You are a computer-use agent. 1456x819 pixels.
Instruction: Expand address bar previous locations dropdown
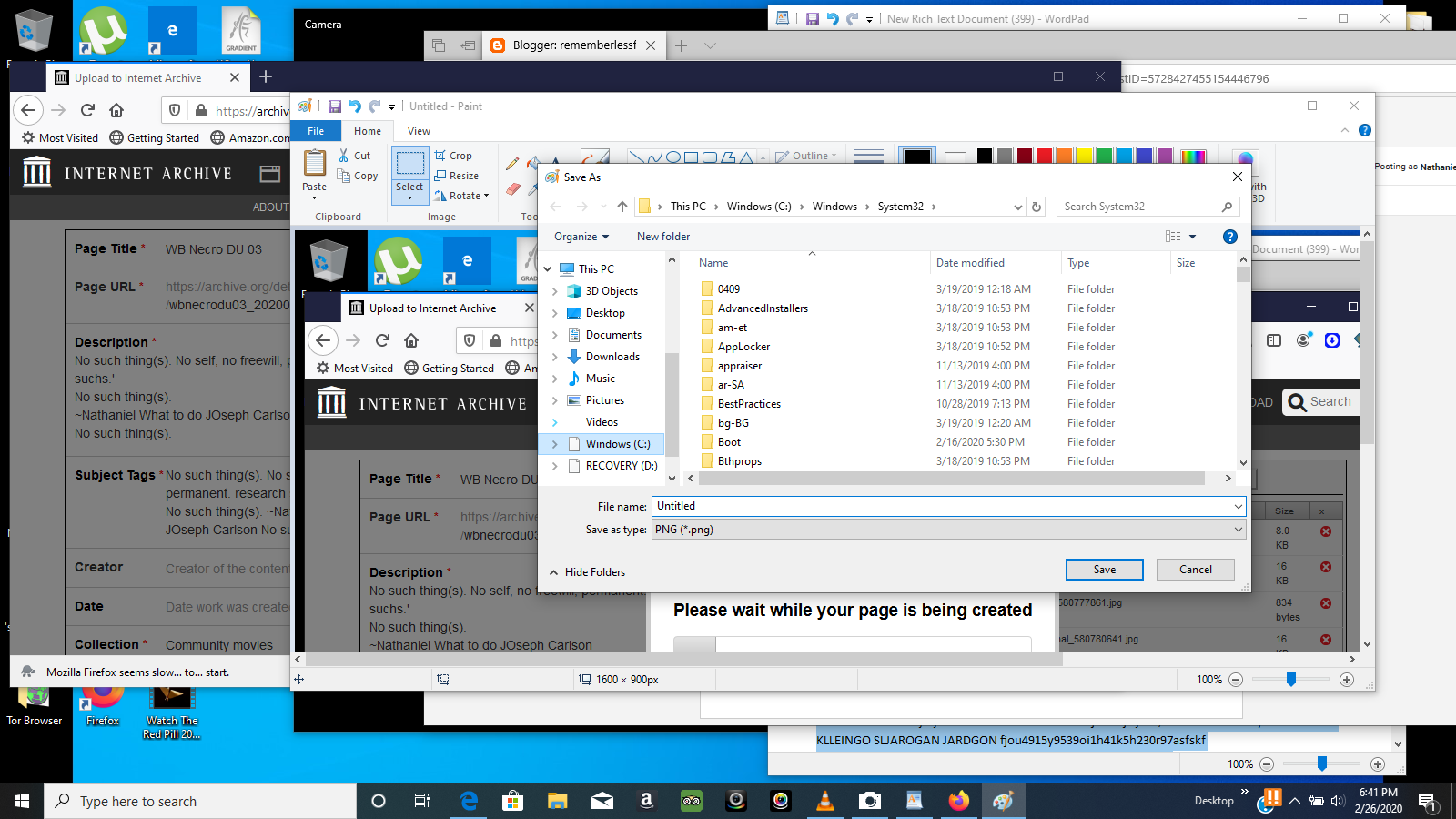pyautogui.click(x=1017, y=207)
